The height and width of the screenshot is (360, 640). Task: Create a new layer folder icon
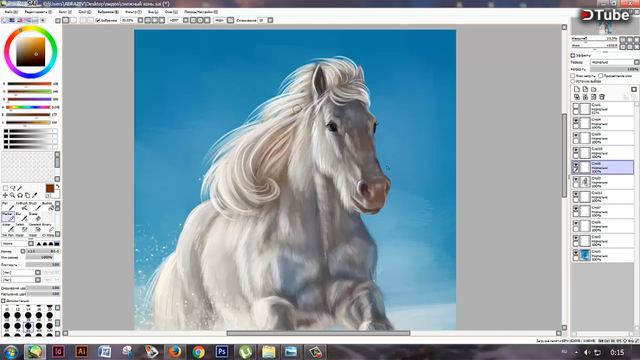[x=593, y=89]
